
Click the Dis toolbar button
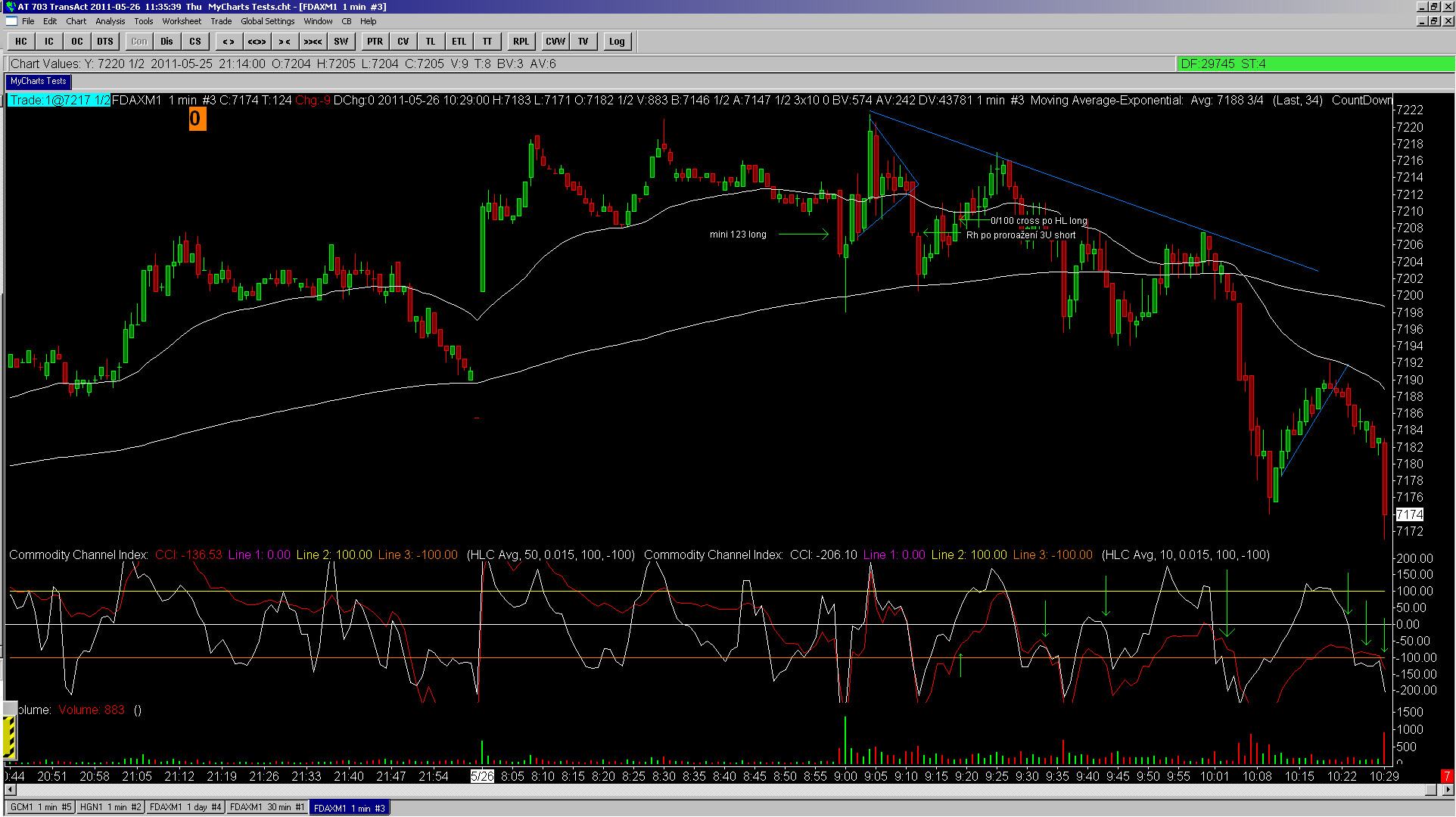pyautogui.click(x=166, y=42)
